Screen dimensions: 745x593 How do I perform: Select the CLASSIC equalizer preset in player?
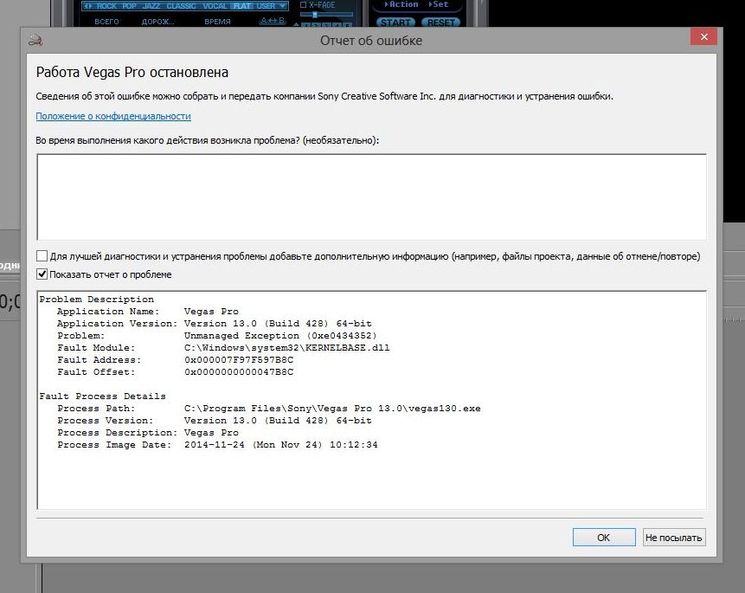[x=181, y=6]
